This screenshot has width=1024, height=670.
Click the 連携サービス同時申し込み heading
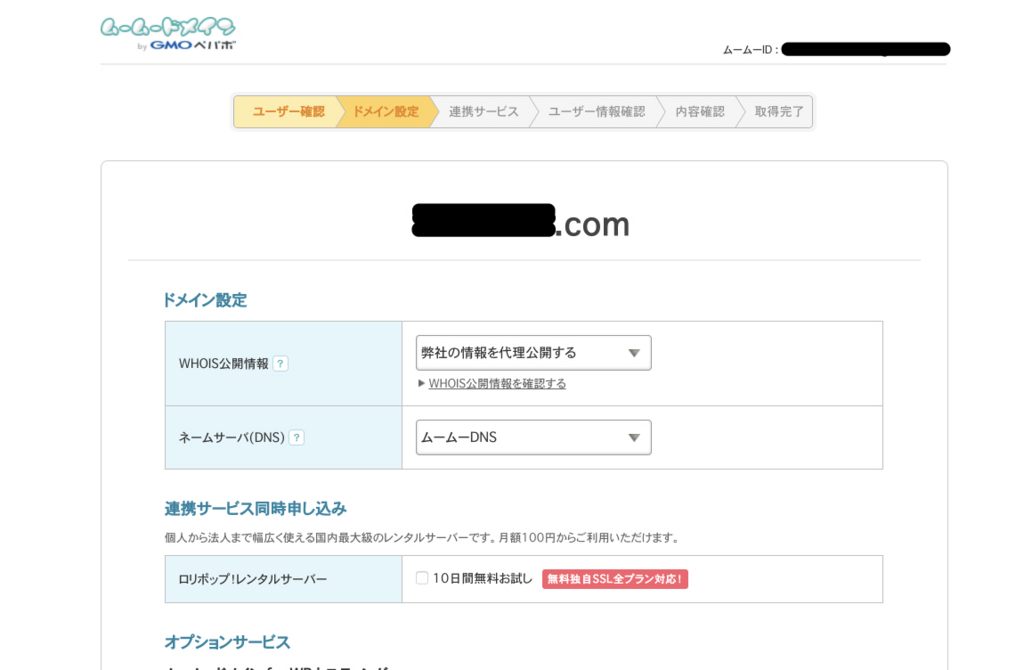pos(255,509)
